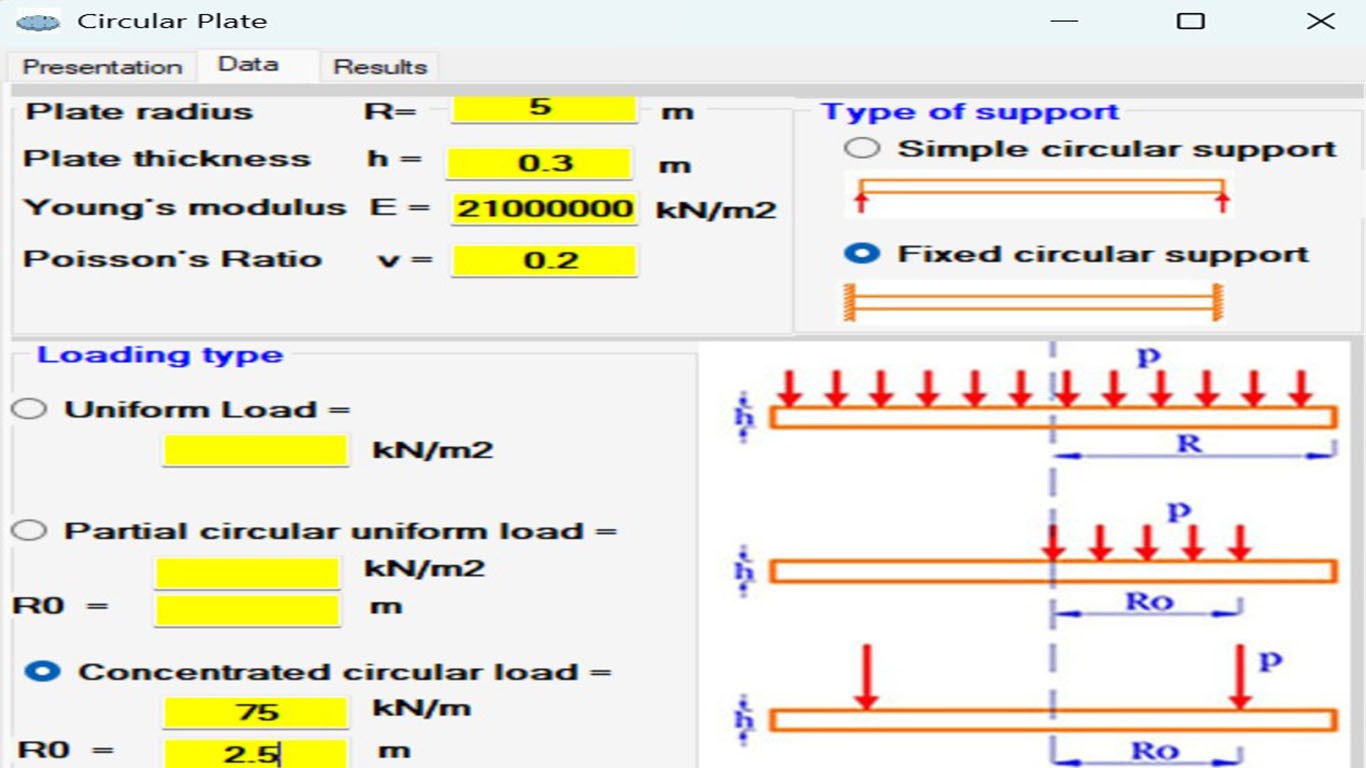Image resolution: width=1366 pixels, height=768 pixels.
Task: Select the Data tab
Action: 253,64
